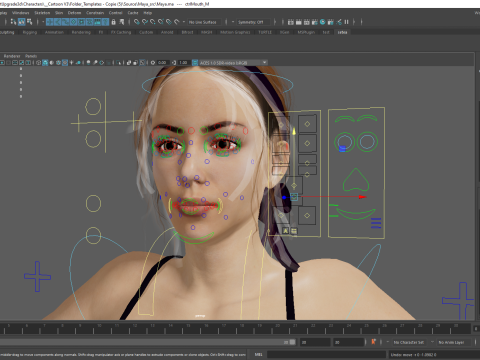Click the render current frame icon
Viewport: 480px width, 360px height.
tap(299, 22)
